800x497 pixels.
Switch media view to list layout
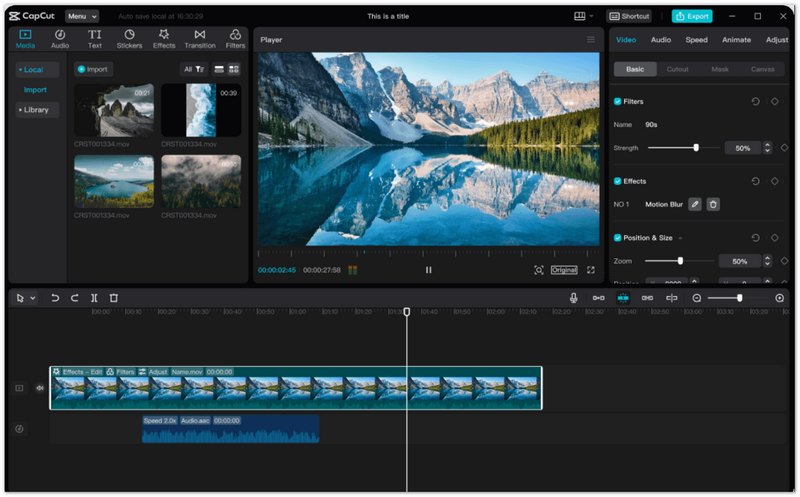pyautogui.click(x=219, y=69)
